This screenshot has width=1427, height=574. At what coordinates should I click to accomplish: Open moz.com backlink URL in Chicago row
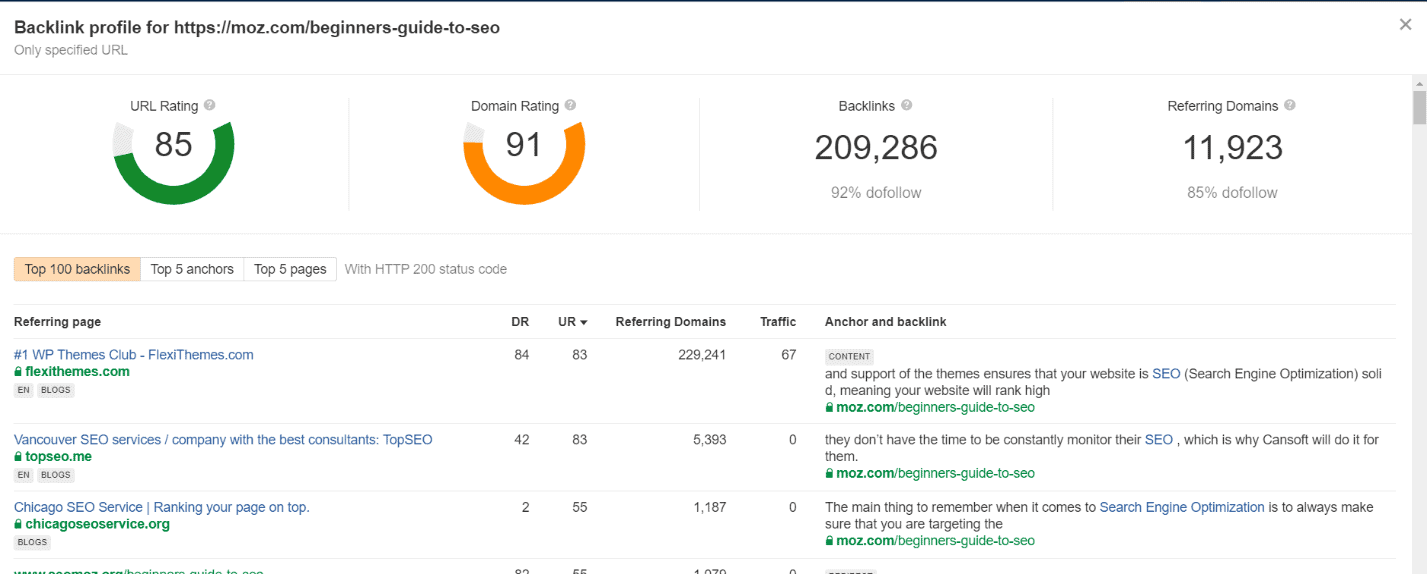point(935,541)
